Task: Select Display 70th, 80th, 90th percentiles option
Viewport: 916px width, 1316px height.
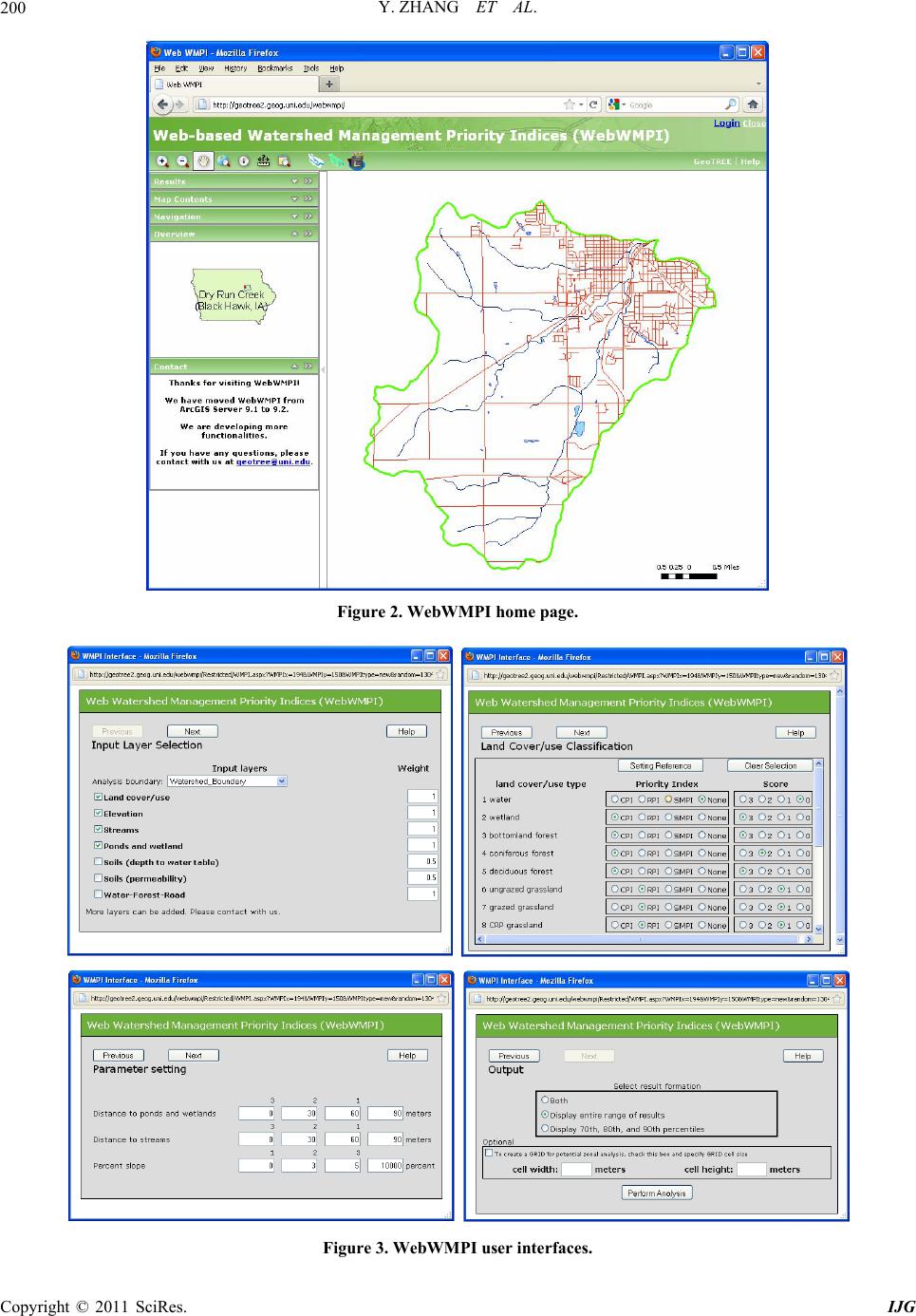Action: (x=545, y=1129)
